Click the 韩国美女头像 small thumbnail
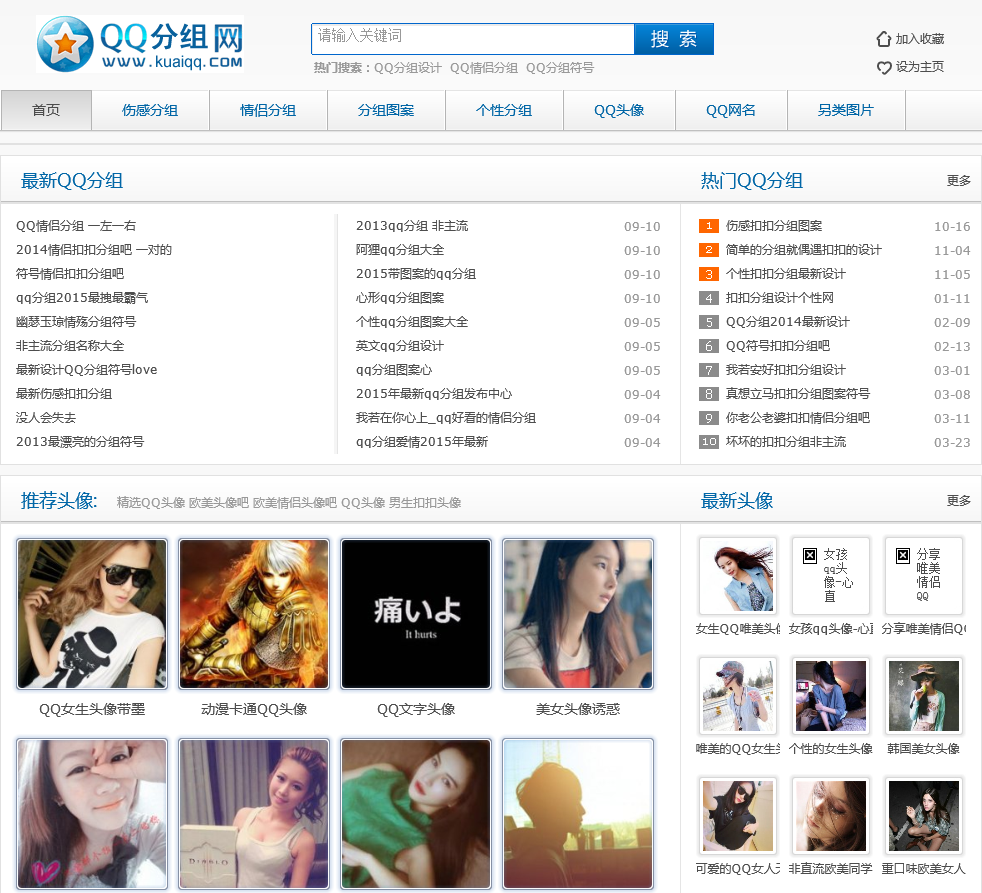The height and width of the screenshot is (893, 982). tap(924, 696)
